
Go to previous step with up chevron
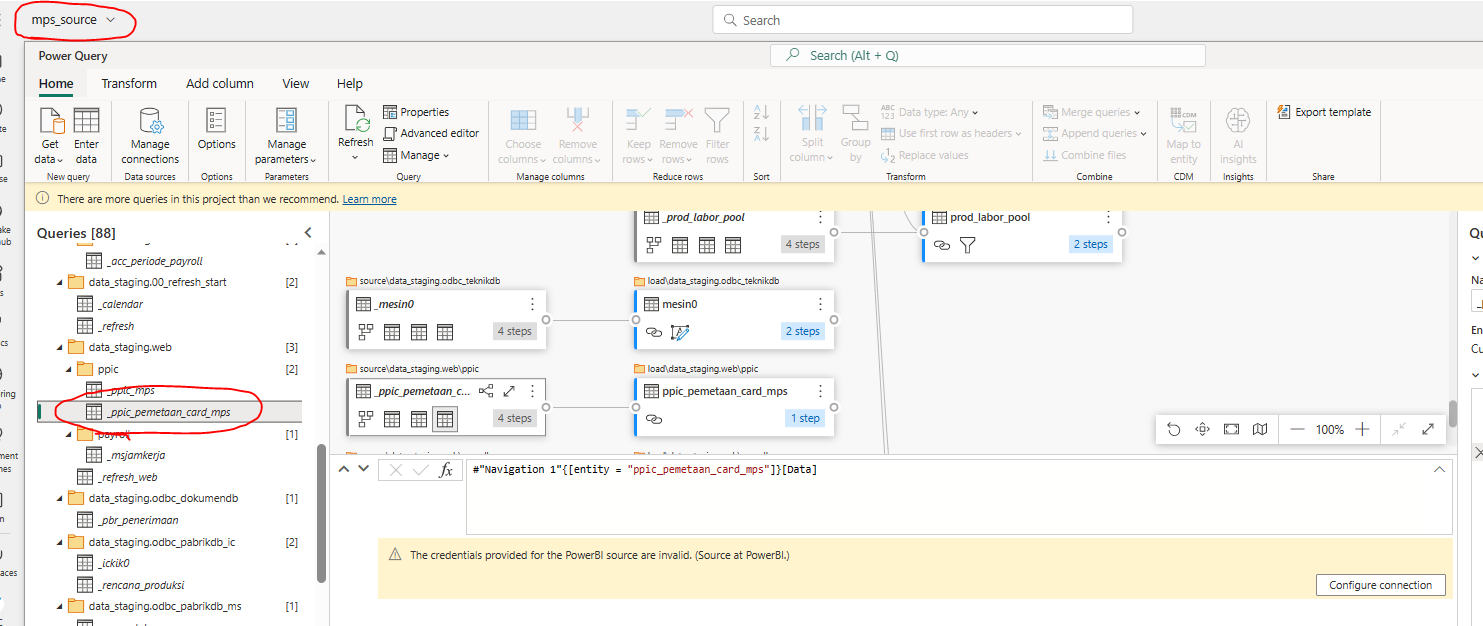coord(343,469)
